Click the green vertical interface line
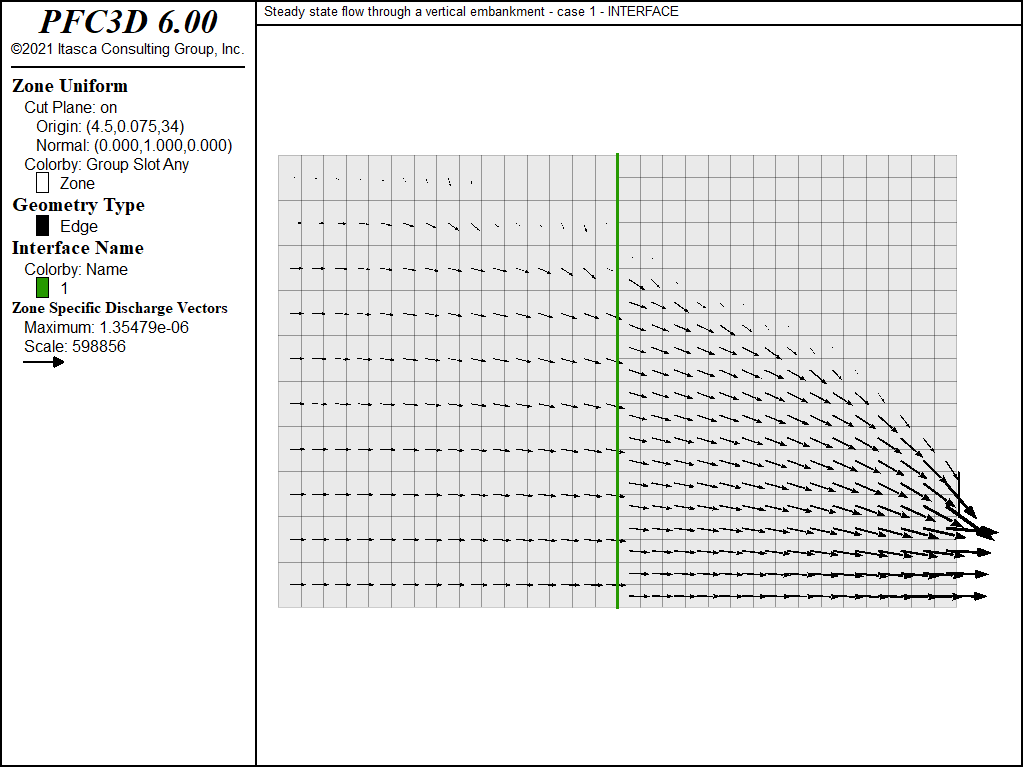Image resolution: width=1024 pixels, height=768 pixels. [x=617, y=381]
